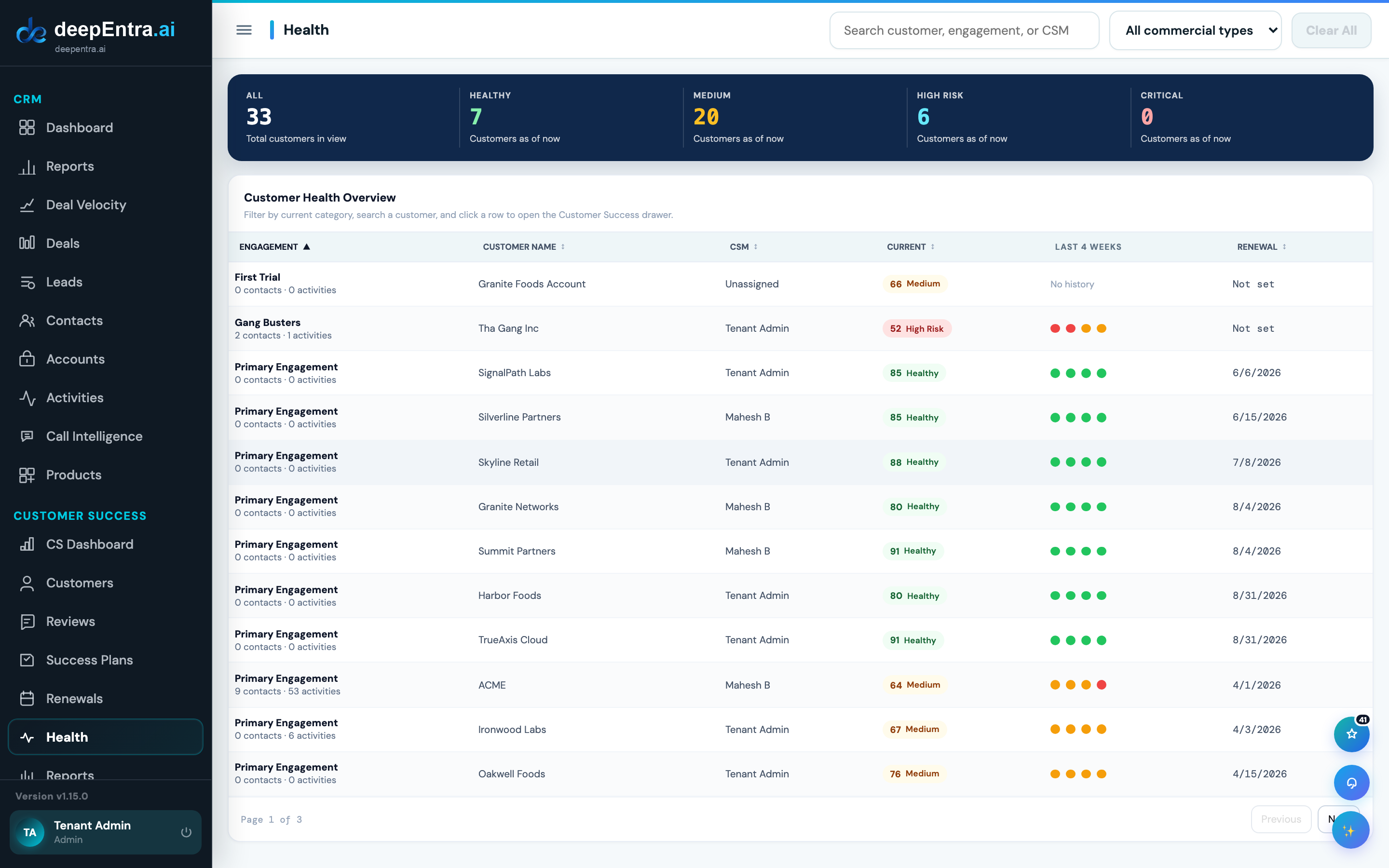Click the Clear All button
The image size is (1389, 868).
[1331, 30]
